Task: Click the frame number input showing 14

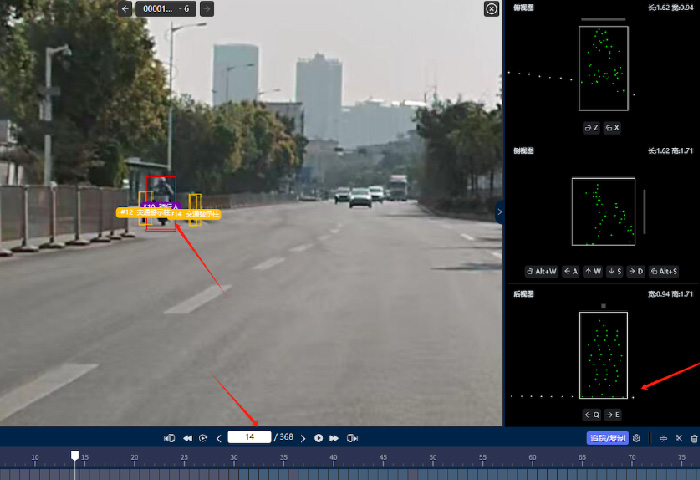Action: point(250,437)
